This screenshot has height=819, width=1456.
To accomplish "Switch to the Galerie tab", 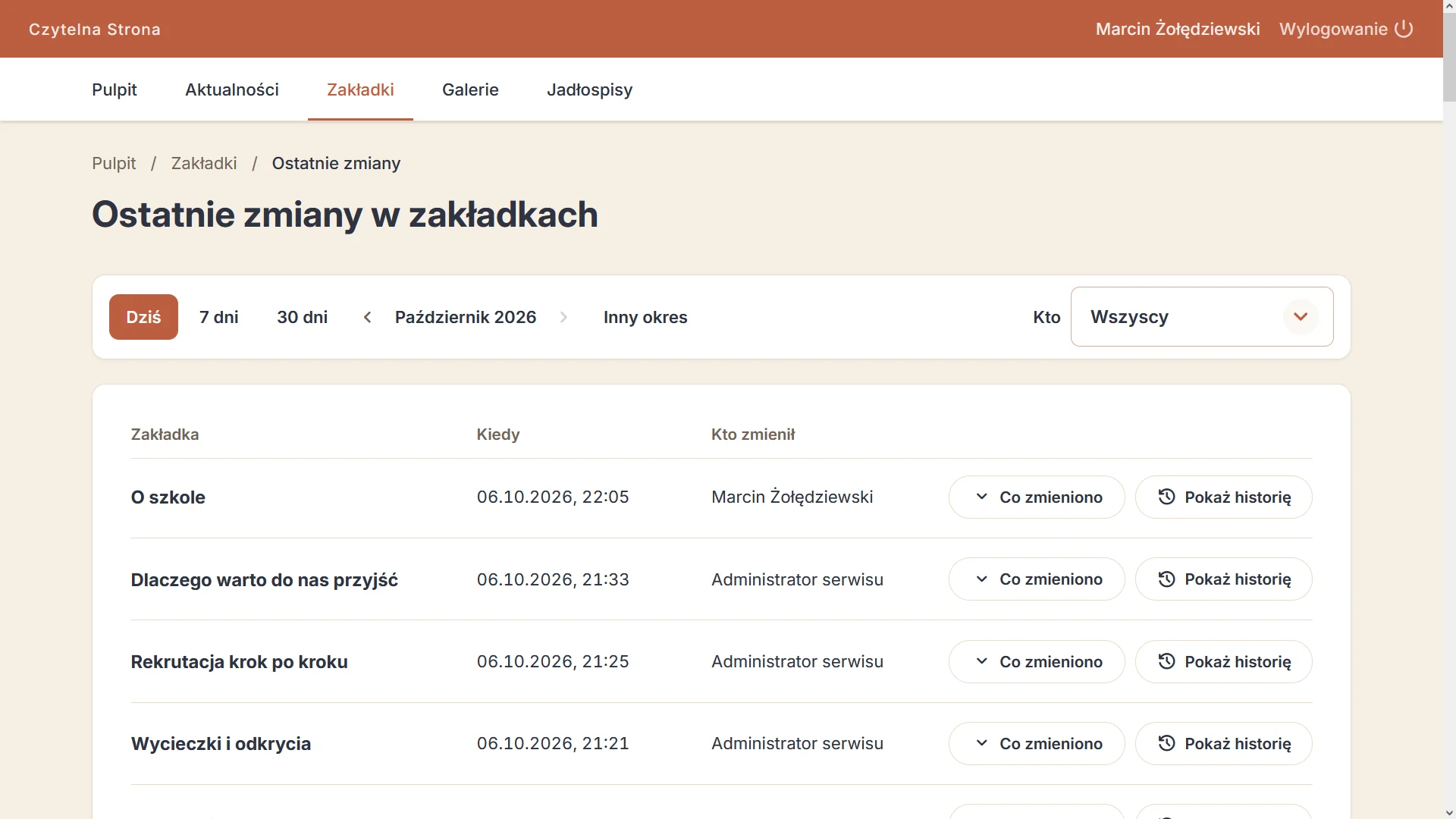I will [470, 89].
